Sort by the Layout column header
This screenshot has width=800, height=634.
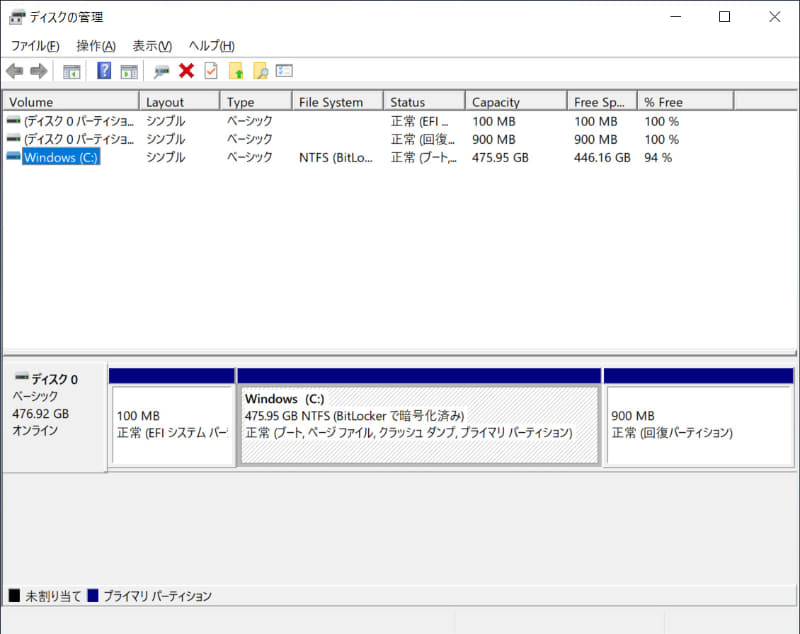(180, 102)
